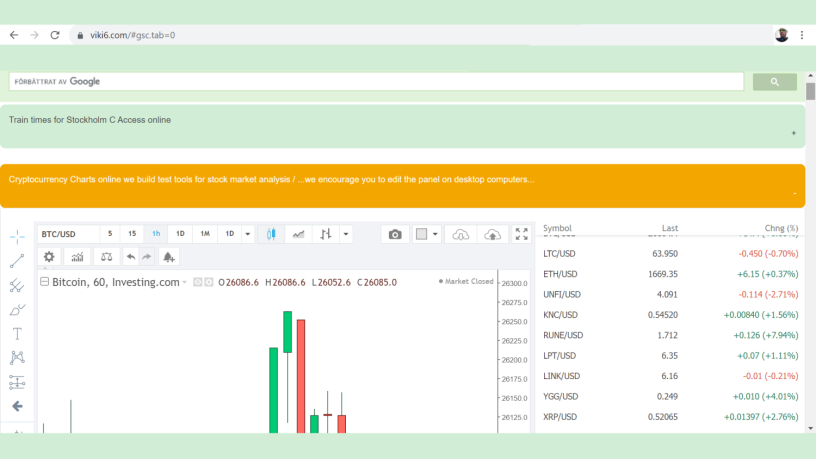Click the scrollbar down arrow
The height and width of the screenshot is (459, 816).
(x=810, y=428)
